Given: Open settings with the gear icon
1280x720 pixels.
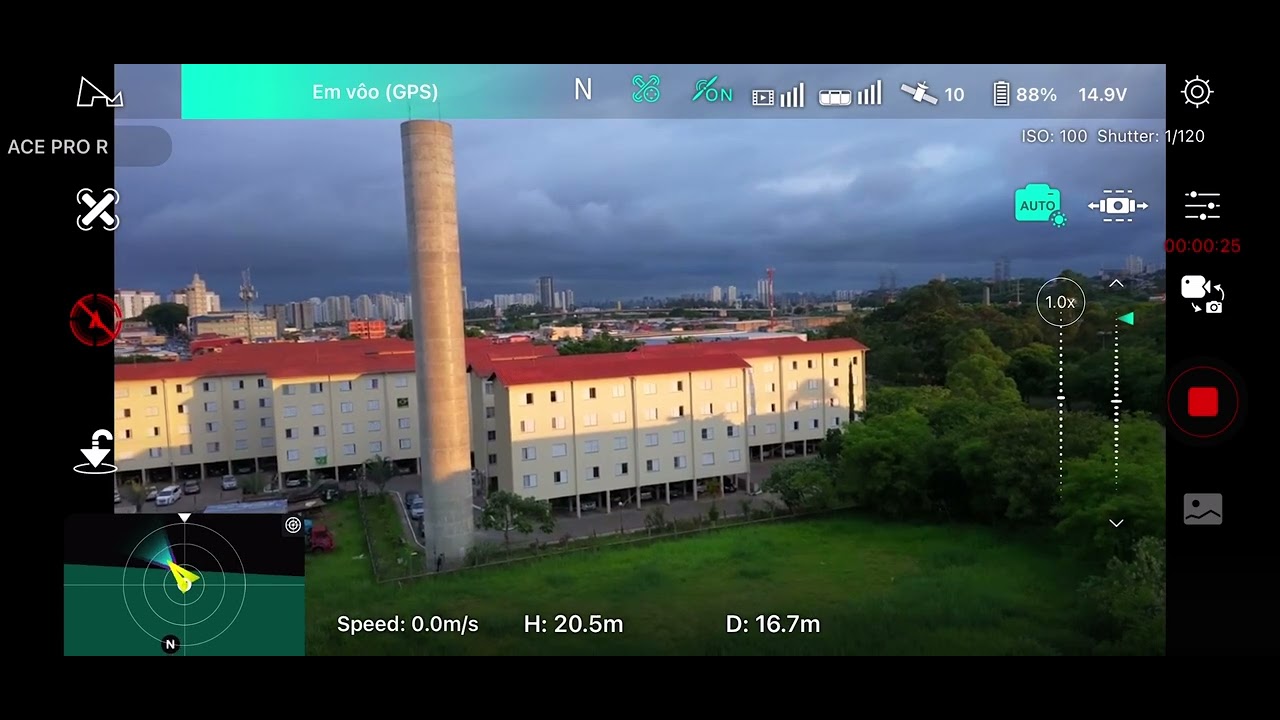Looking at the screenshot, I should (x=1197, y=92).
